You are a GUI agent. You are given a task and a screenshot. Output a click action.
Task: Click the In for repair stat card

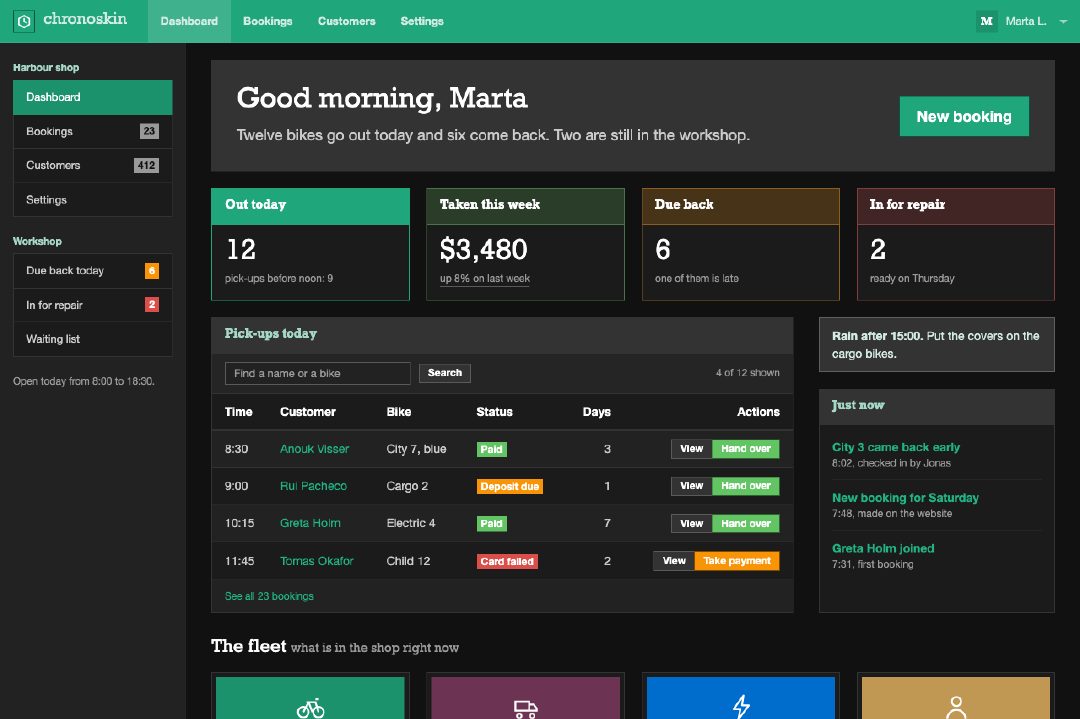tap(955, 244)
